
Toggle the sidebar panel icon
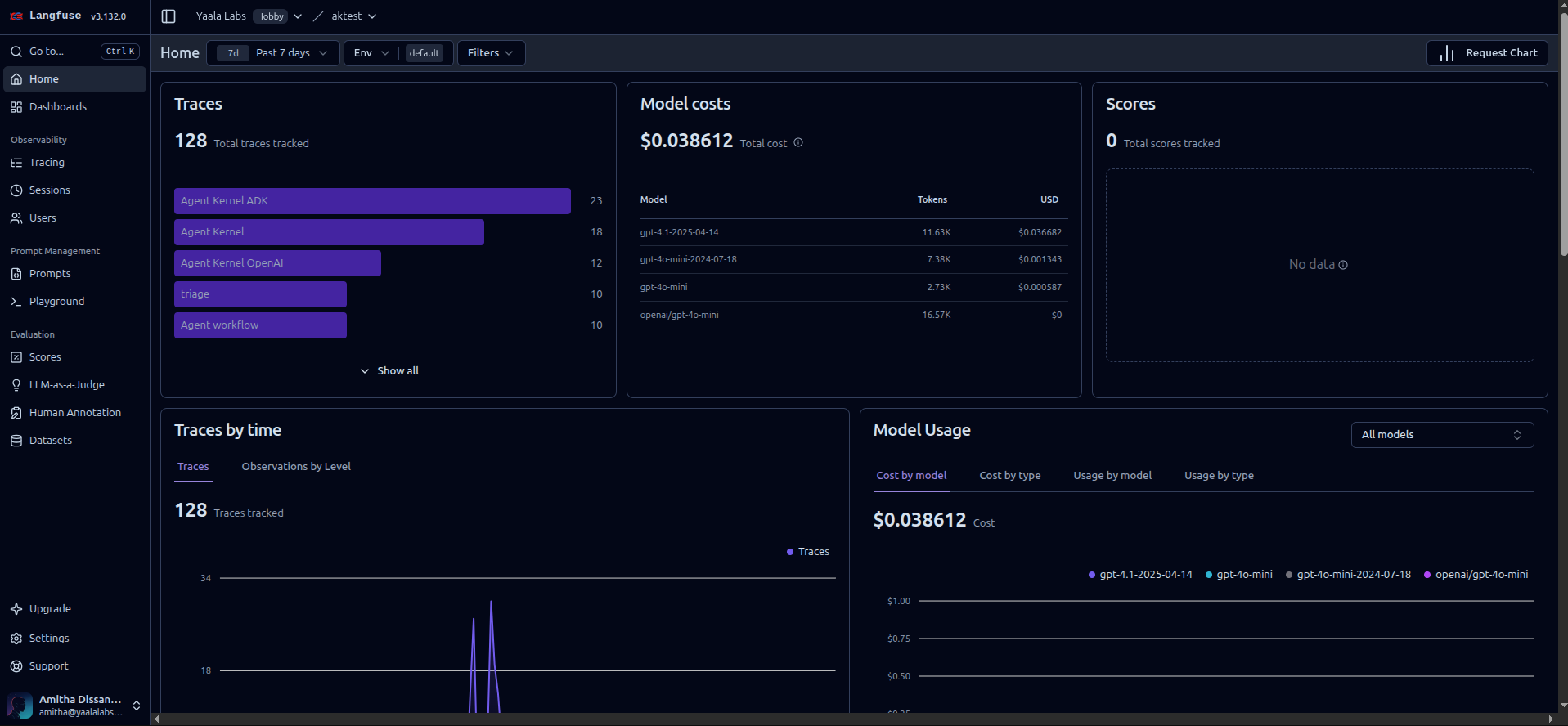(x=168, y=16)
